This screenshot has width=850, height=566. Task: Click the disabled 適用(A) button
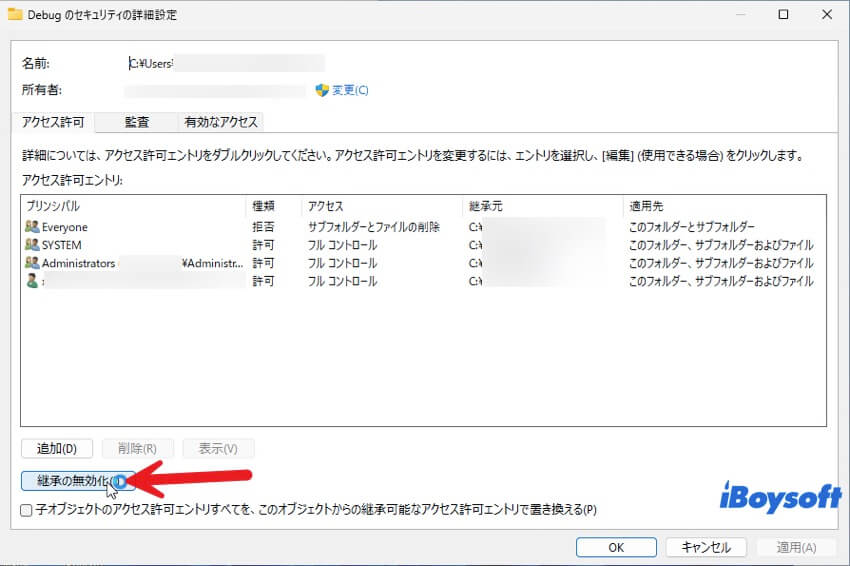tap(796, 548)
